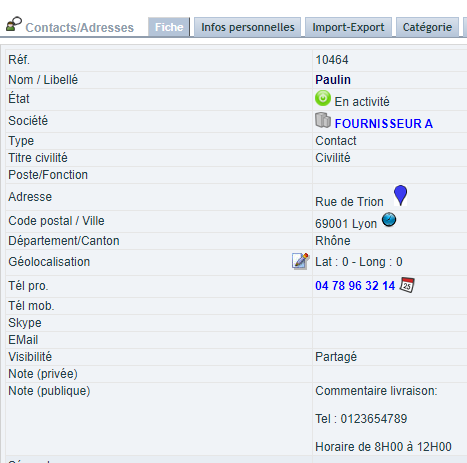This screenshot has height=463, width=467.
Task: Click the Société field label
Action: tap(28, 121)
